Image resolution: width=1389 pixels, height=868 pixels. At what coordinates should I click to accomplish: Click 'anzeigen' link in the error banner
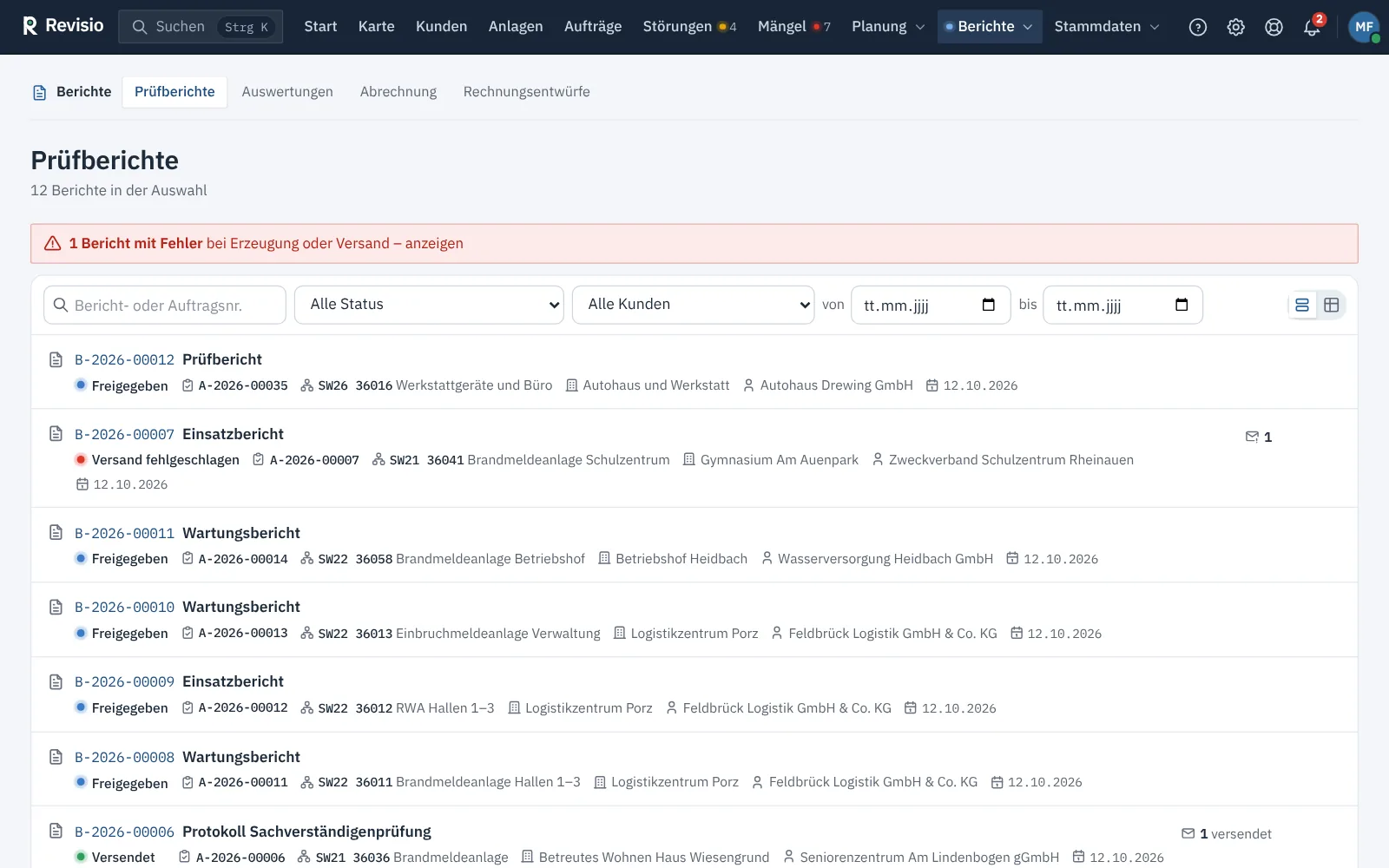[x=434, y=244]
